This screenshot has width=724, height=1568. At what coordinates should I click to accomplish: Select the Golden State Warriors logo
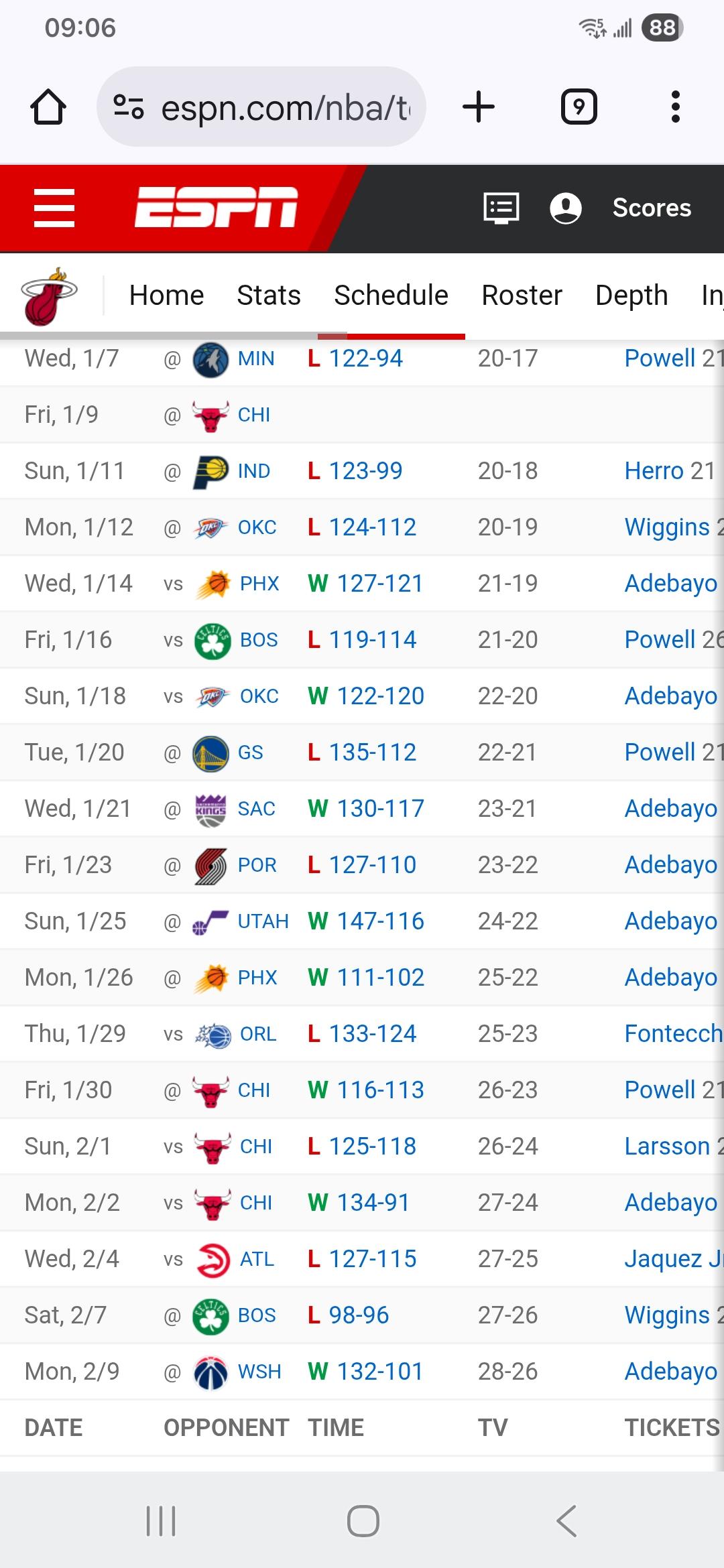(210, 753)
